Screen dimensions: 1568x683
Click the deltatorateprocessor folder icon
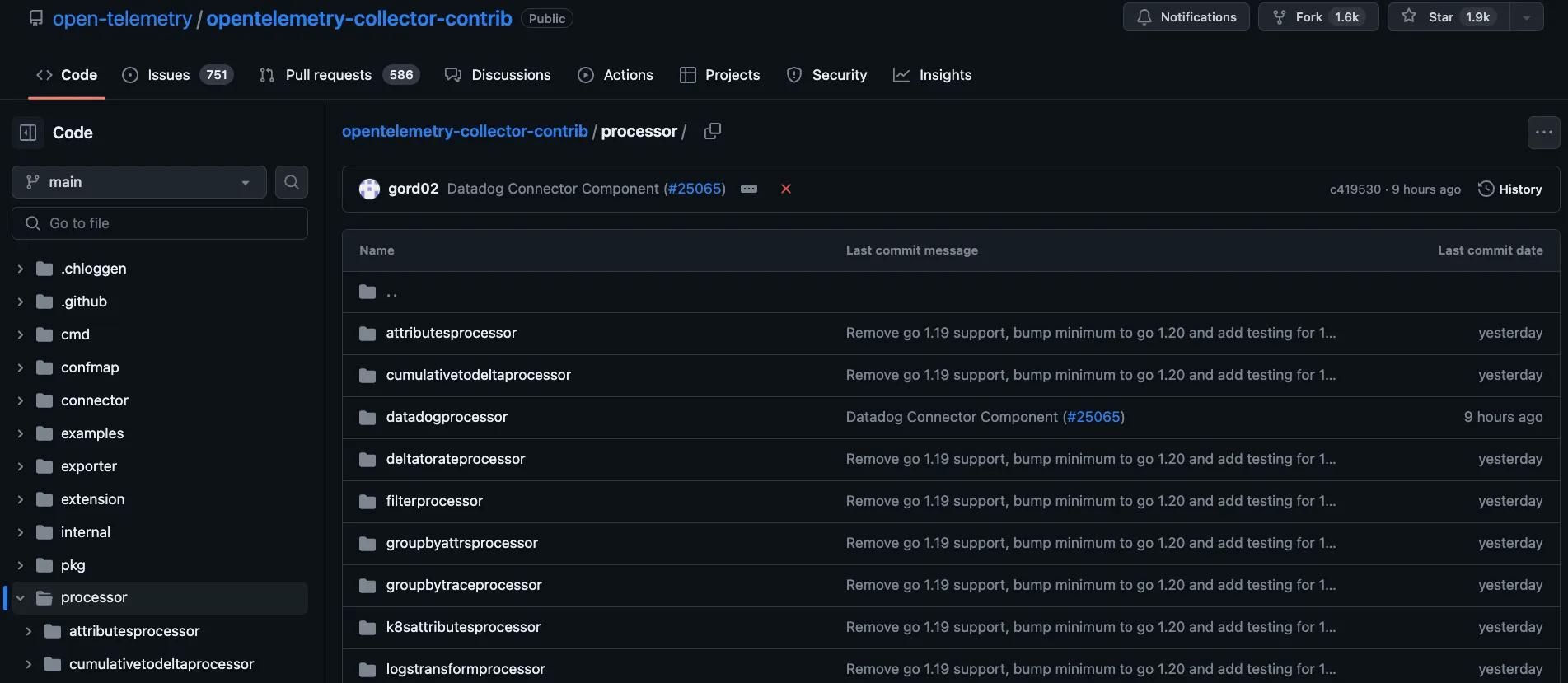click(367, 460)
